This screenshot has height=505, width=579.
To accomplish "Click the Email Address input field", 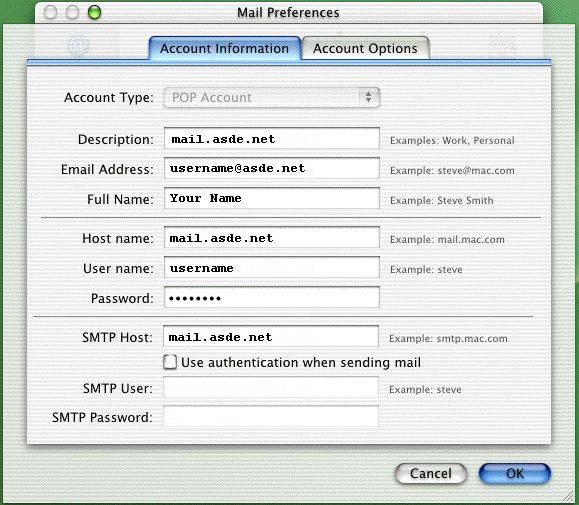I will point(272,168).
